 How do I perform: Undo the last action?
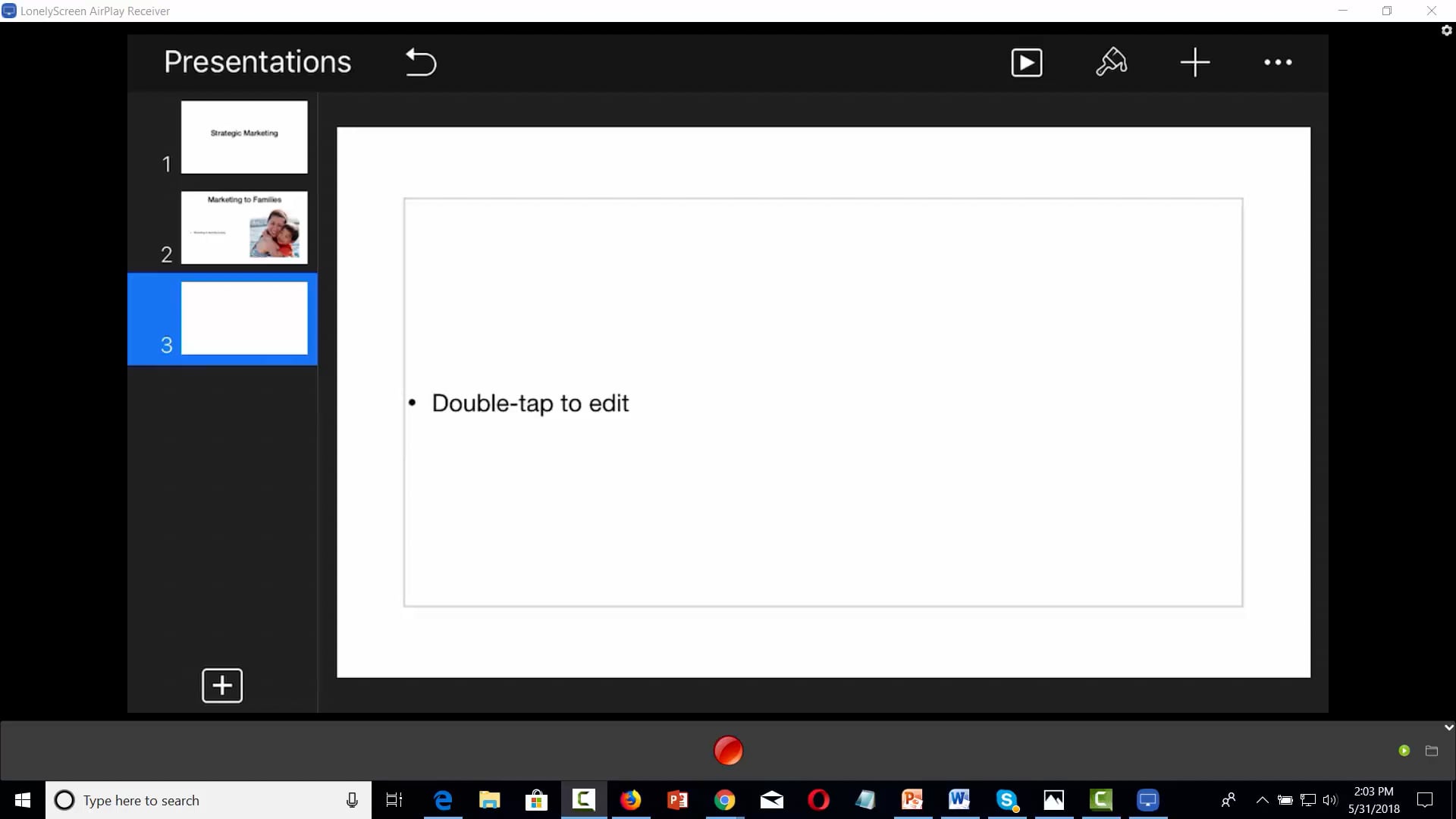pos(422,62)
